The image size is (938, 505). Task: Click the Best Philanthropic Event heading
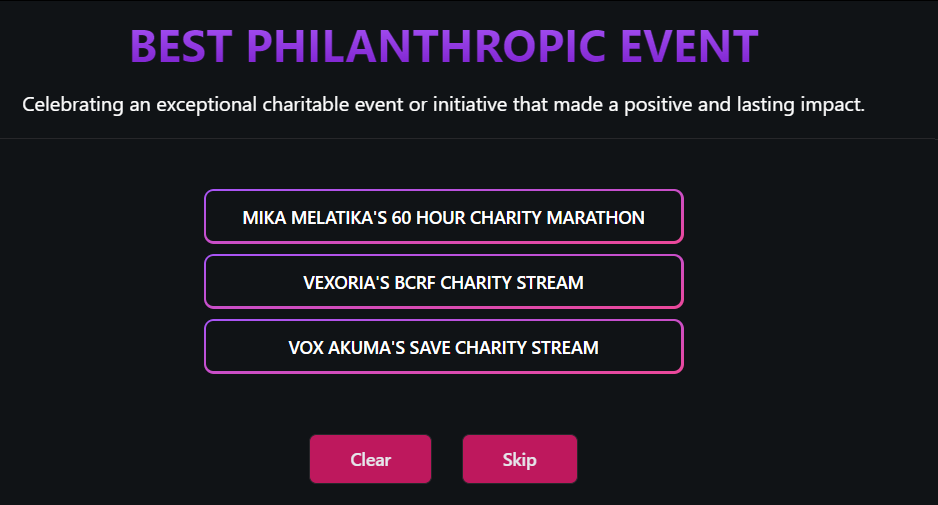pyautogui.click(x=444, y=46)
